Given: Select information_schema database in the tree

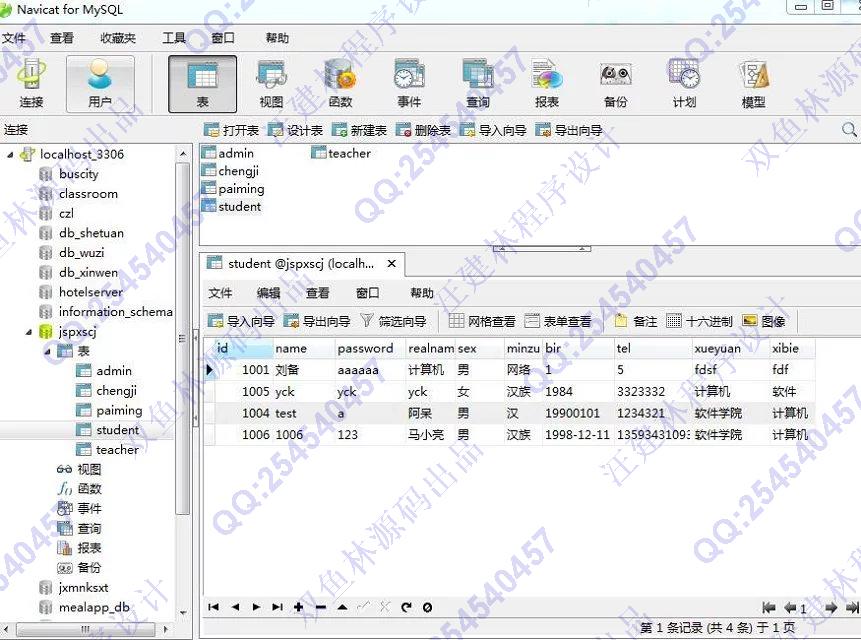Looking at the screenshot, I should pos(116,312).
